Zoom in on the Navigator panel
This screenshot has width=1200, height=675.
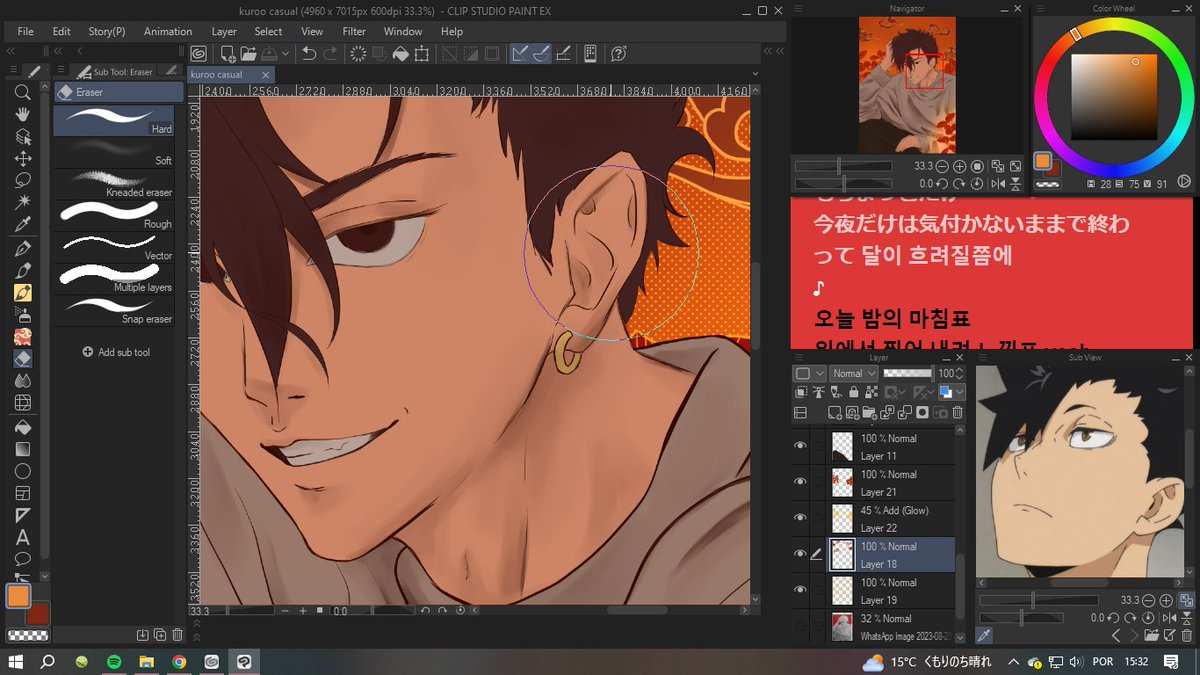[959, 166]
